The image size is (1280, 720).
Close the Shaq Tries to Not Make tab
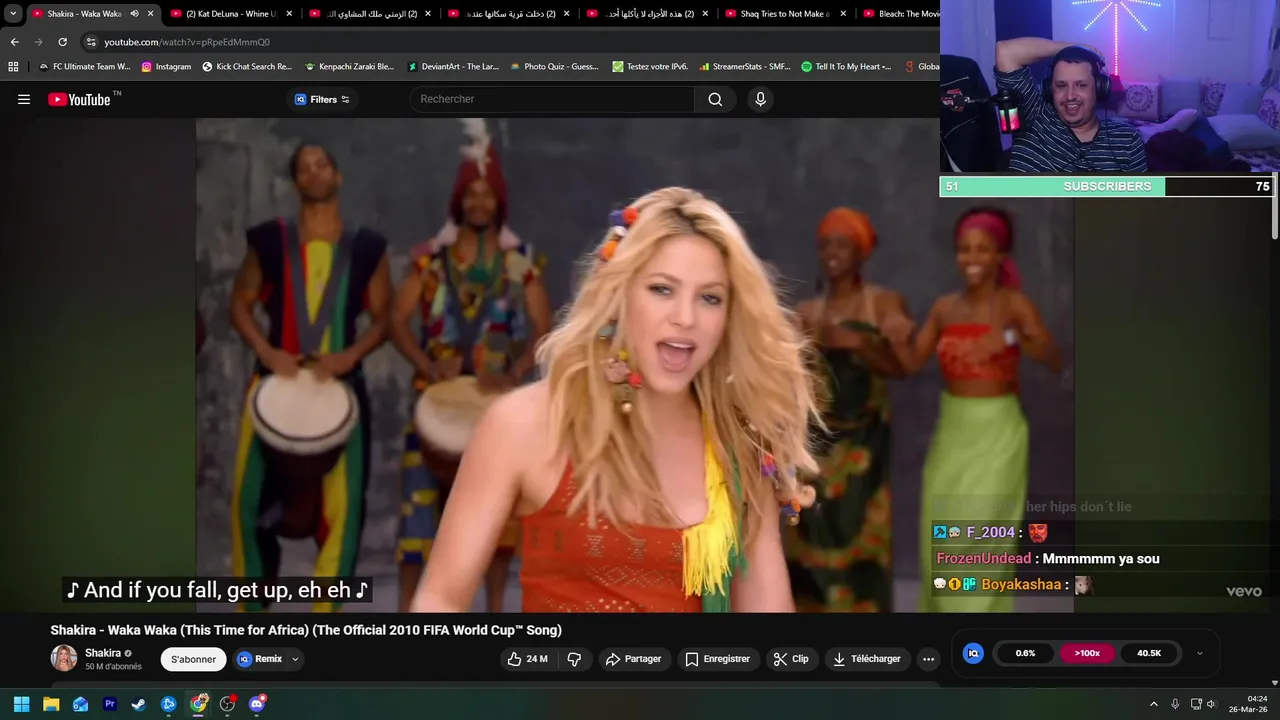(843, 14)
